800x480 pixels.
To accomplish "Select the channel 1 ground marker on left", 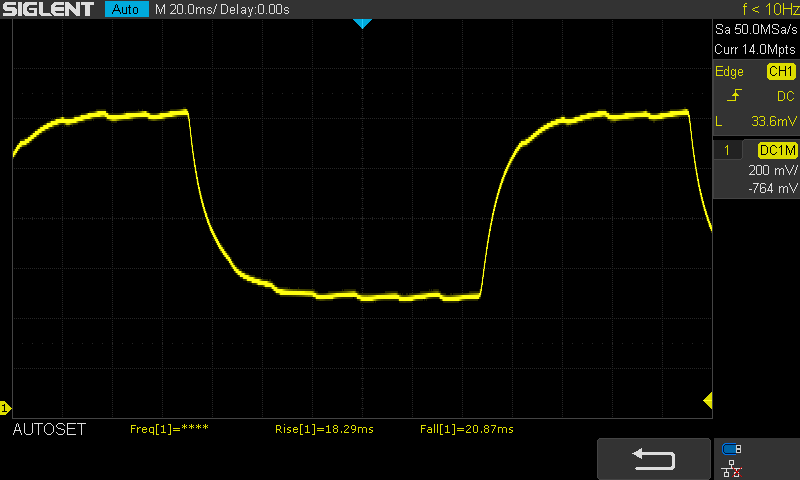I will coord(5,408).
